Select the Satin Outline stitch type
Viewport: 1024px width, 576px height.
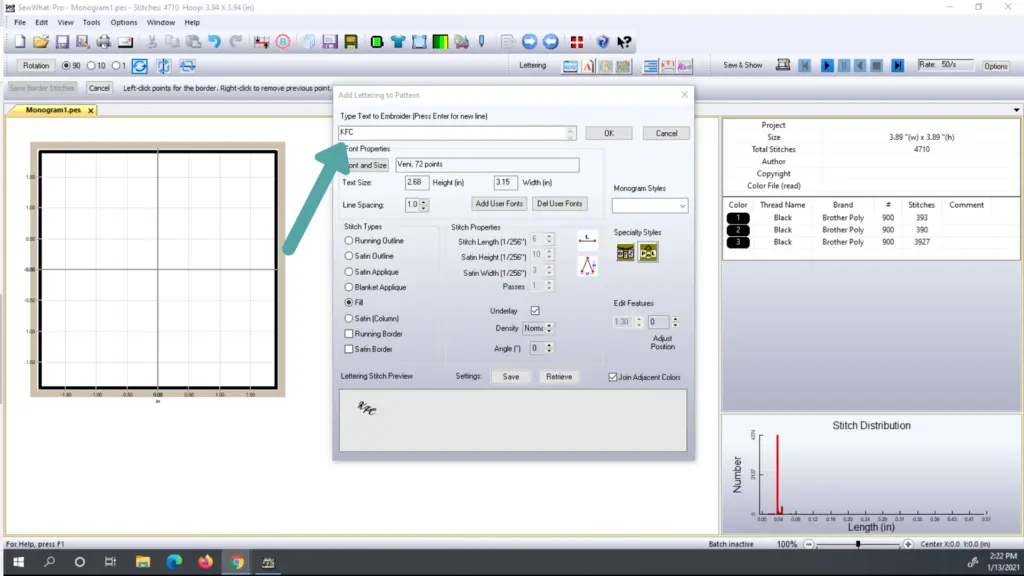click(x=348, y=256)
